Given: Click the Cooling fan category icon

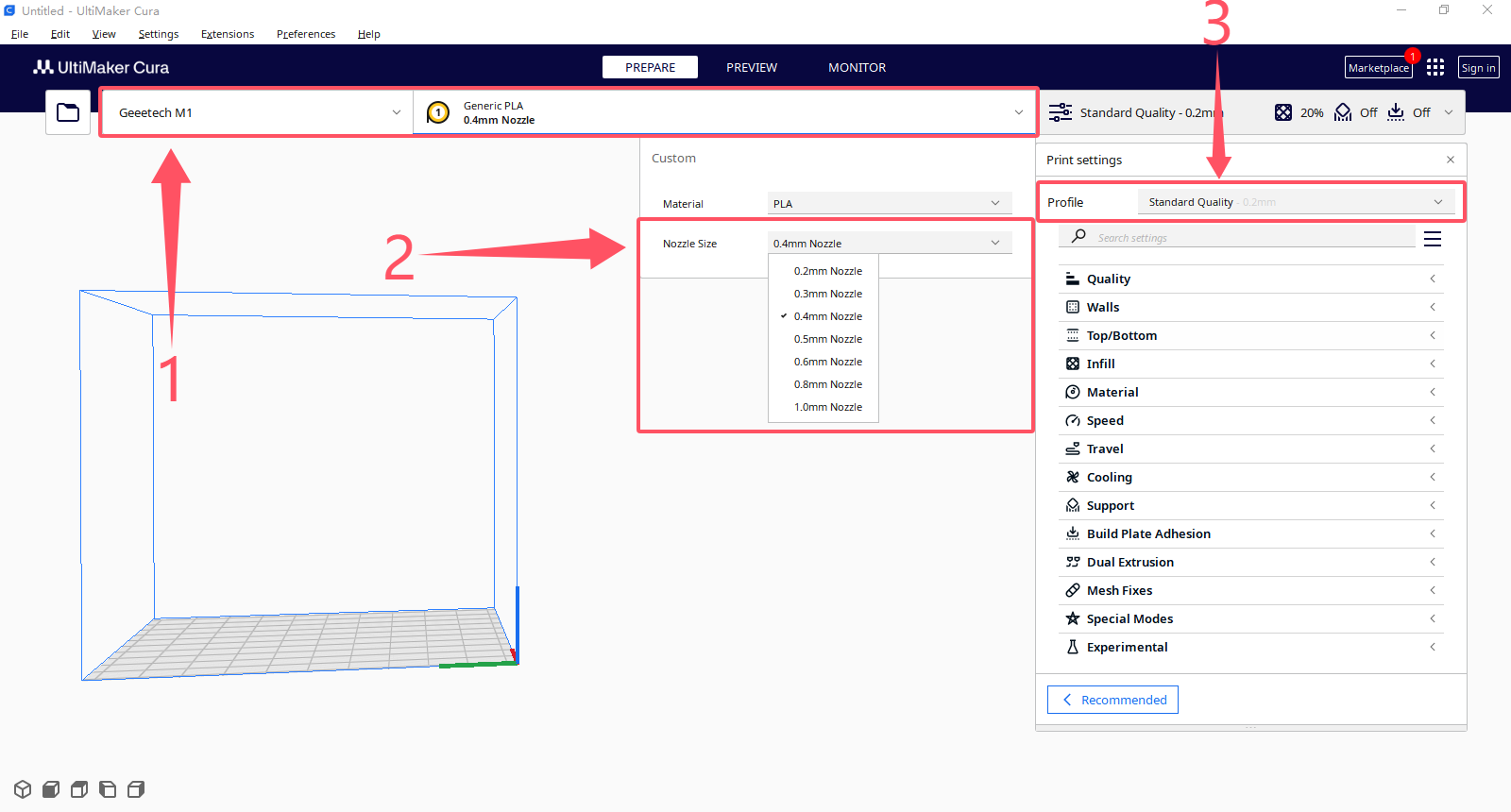Looking at the screenshot, I should (x=1073, y=477).
